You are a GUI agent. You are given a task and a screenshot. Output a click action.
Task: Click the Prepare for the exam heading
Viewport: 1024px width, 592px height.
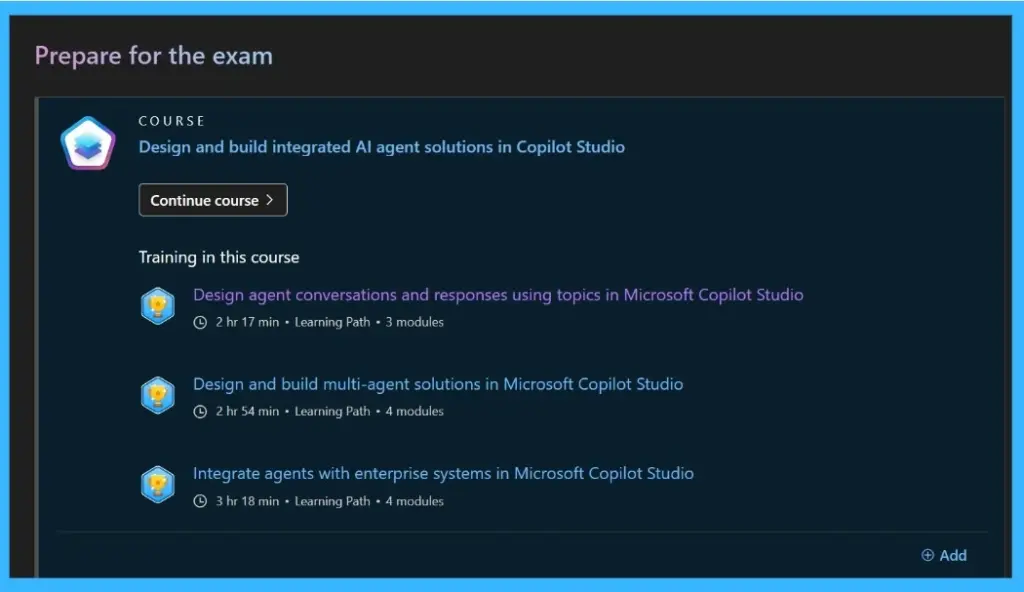(153, 55)
